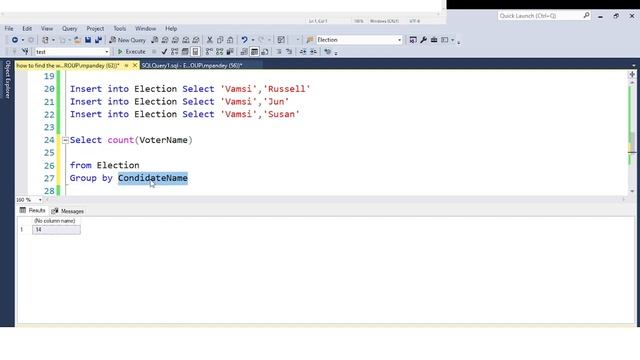Open the View menu
Image resolution: width=640 pixels, height=360 pixels.
(x=47, y=29)
